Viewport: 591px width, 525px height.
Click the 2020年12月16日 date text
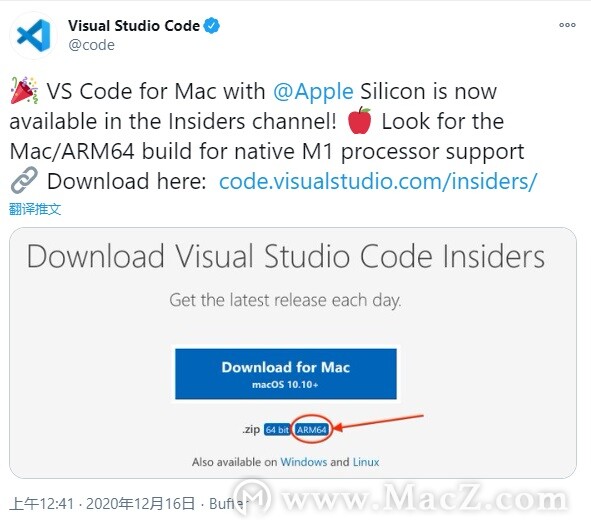click(140, 504)
